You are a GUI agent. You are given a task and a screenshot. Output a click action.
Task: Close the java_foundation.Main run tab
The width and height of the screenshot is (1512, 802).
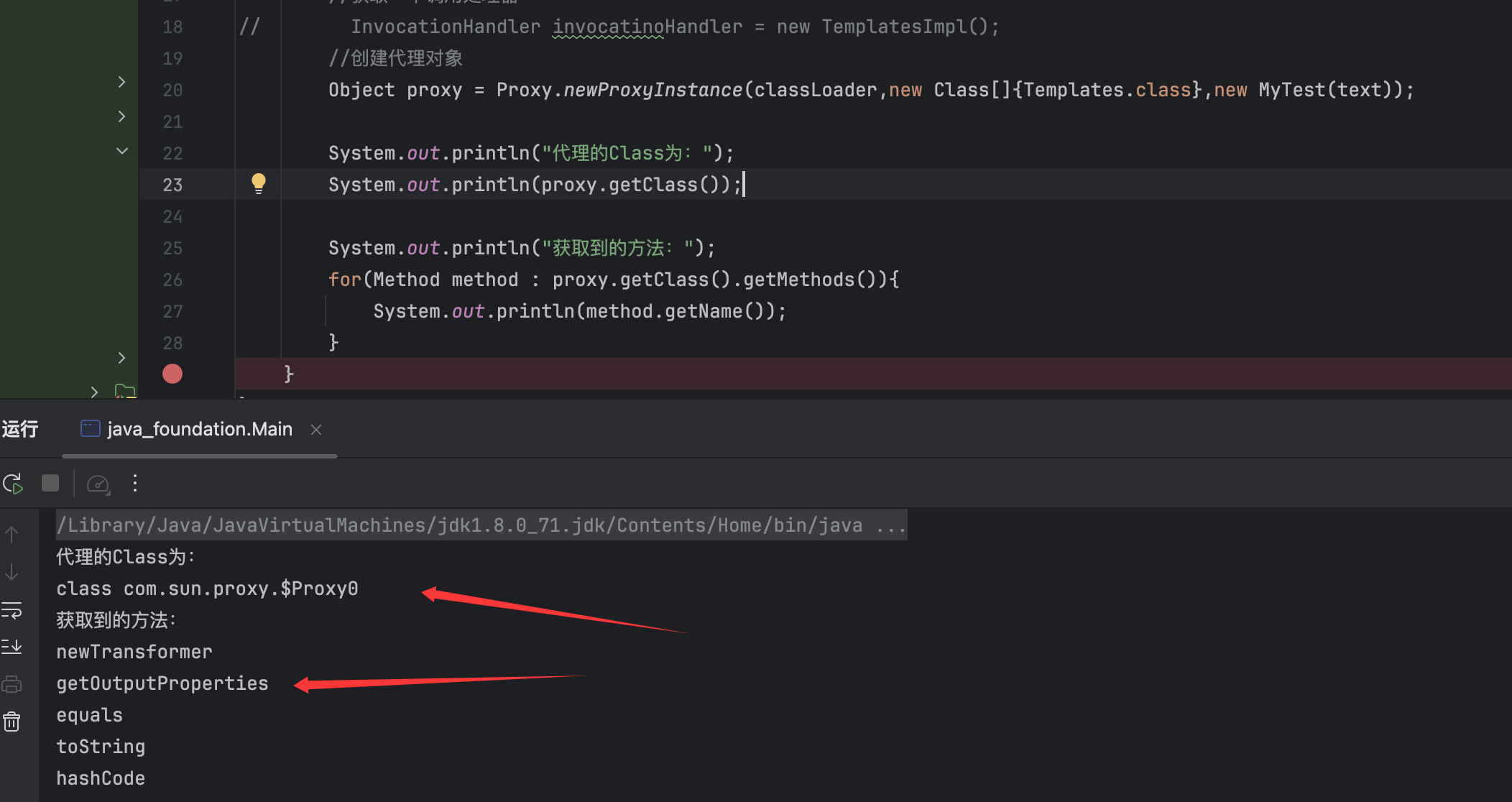coord(316,430)
